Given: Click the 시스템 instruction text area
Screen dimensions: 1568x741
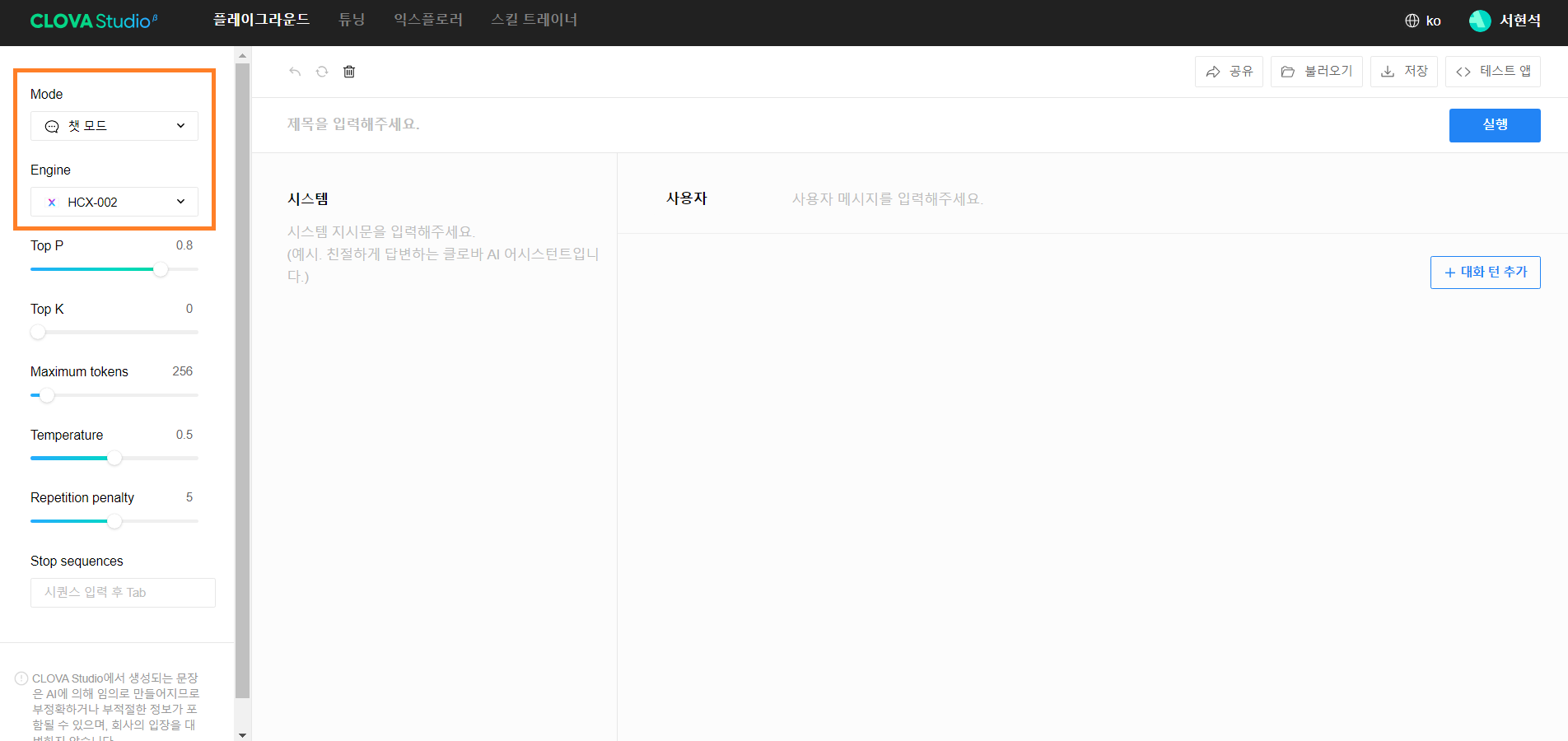Looking at the screenshot, I should click(443, 254).
